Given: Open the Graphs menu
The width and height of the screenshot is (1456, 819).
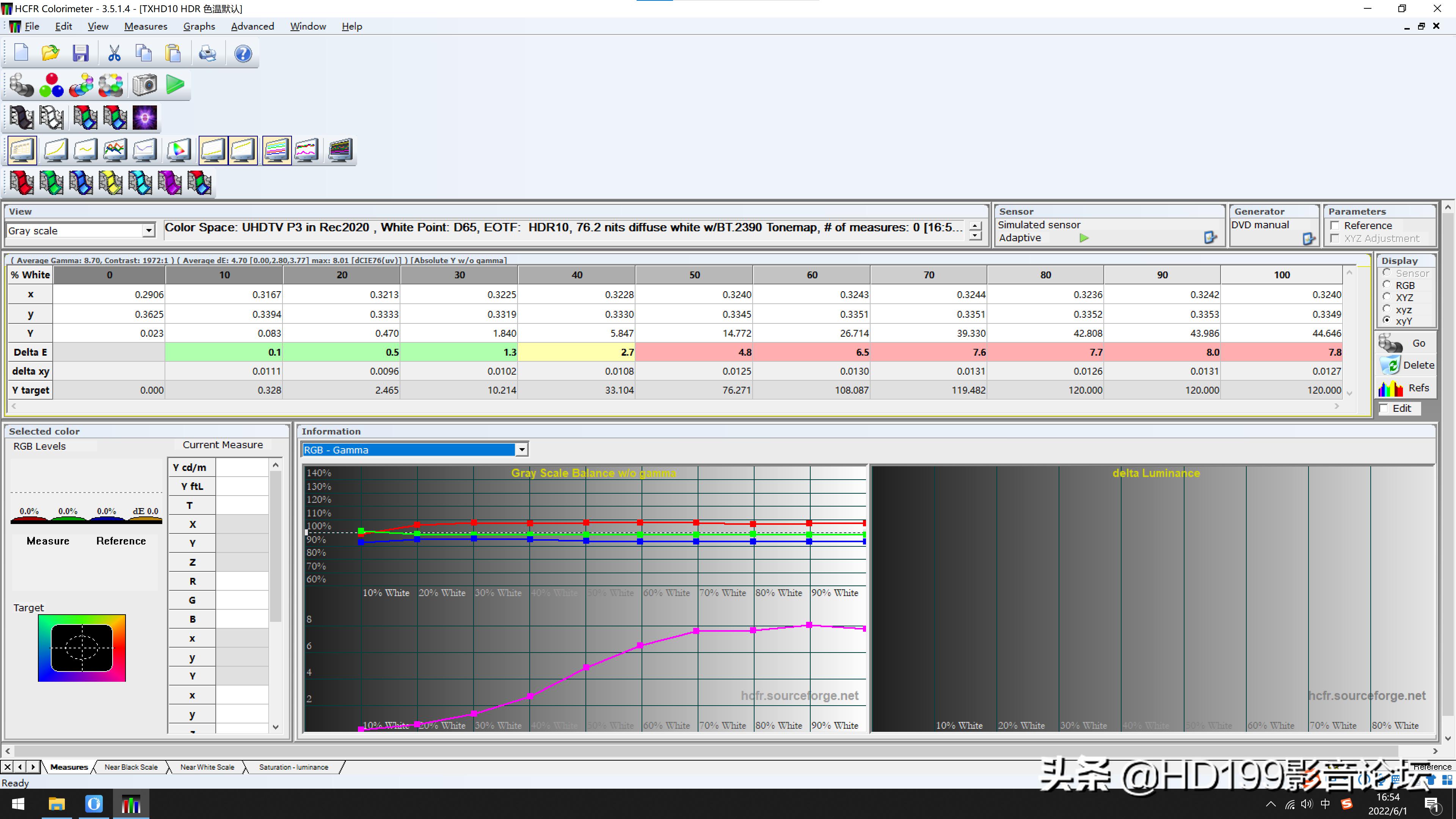Looking at the screenshot, I should click(x=199, y=26).
